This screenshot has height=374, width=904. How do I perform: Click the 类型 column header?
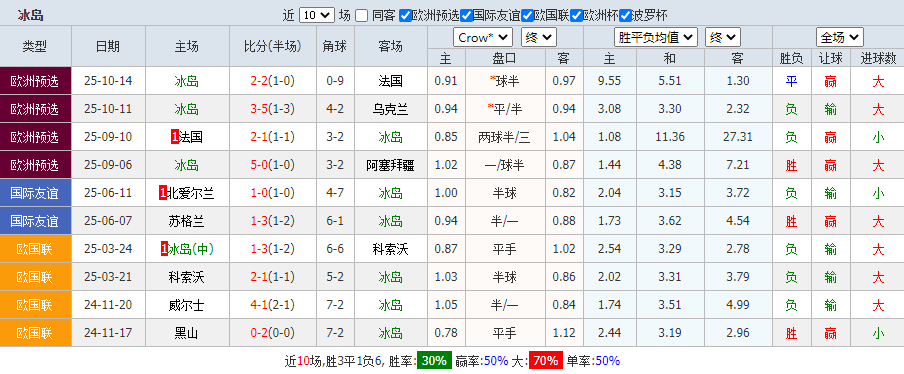pyautogui.click(x=35, y=46)
